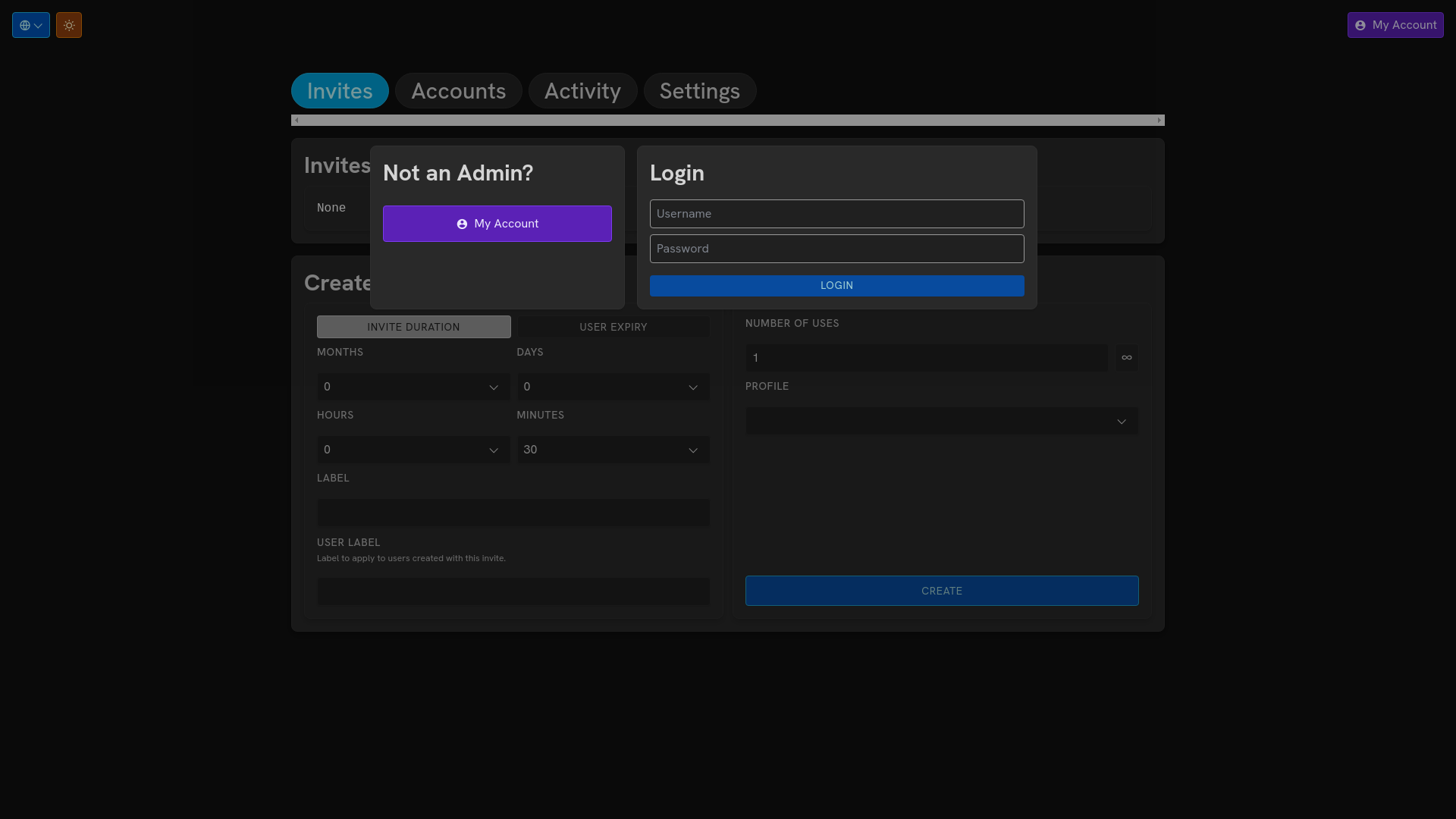Open the language globe dropdown
The height and width of the screenshot is (819, 1456).
[x=31, y=25]
